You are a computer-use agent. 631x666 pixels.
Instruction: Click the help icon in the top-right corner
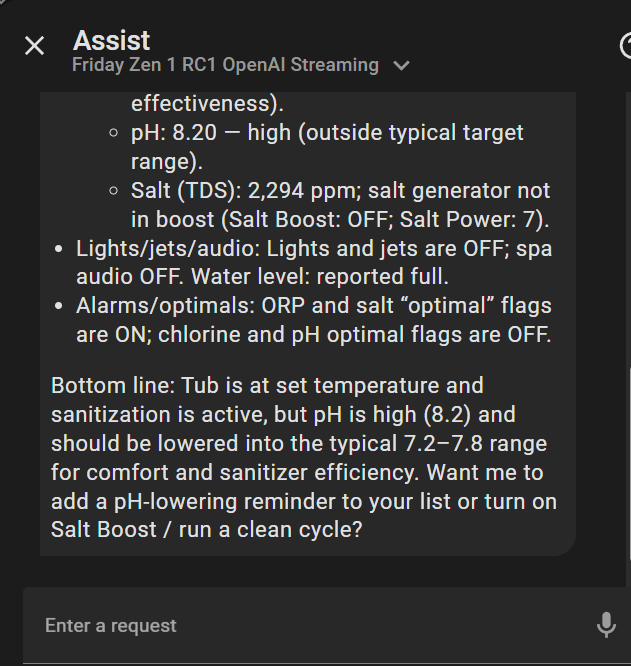(626, 46)
